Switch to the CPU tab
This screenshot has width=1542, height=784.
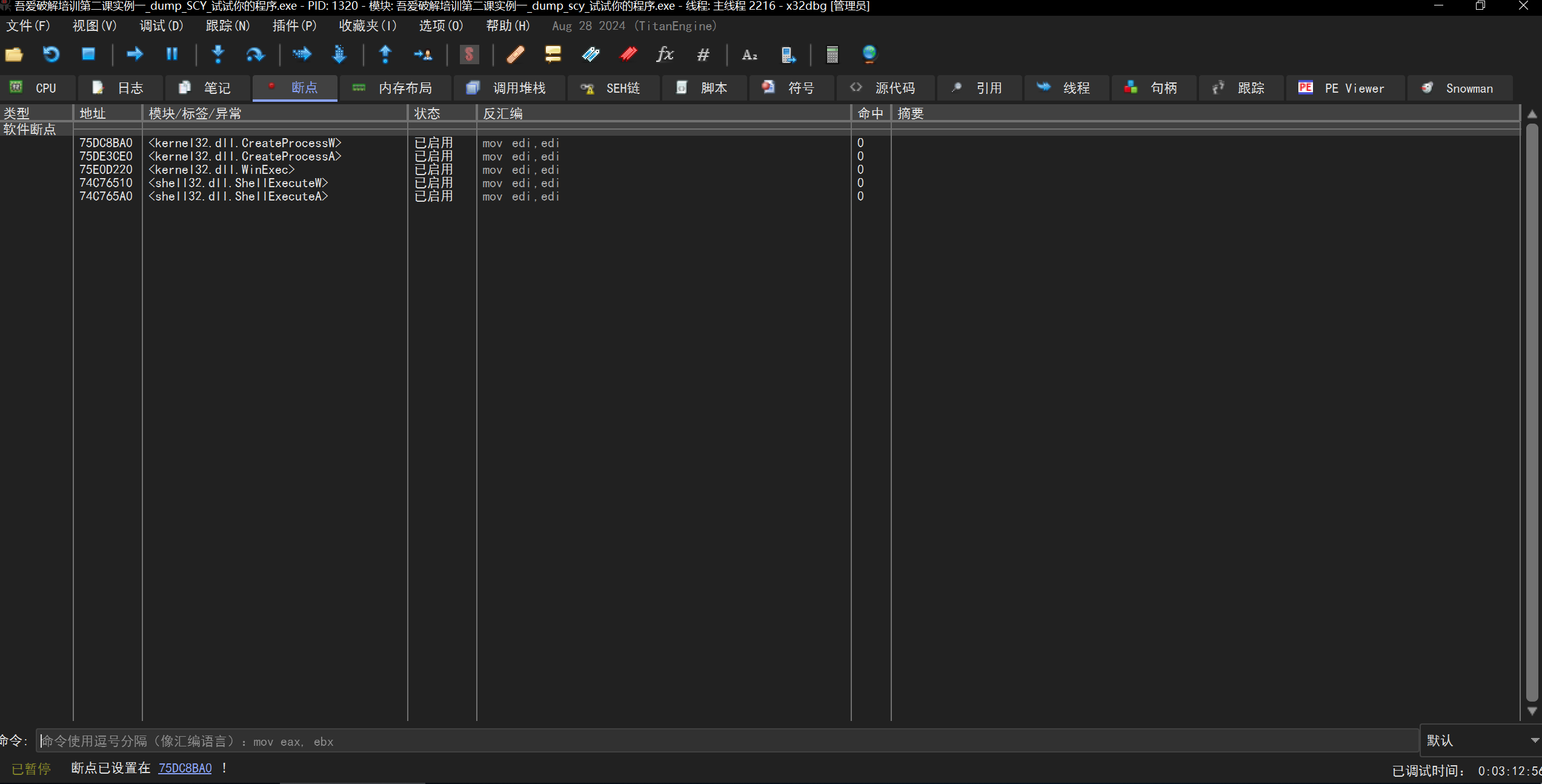click(x=38, y=88)
